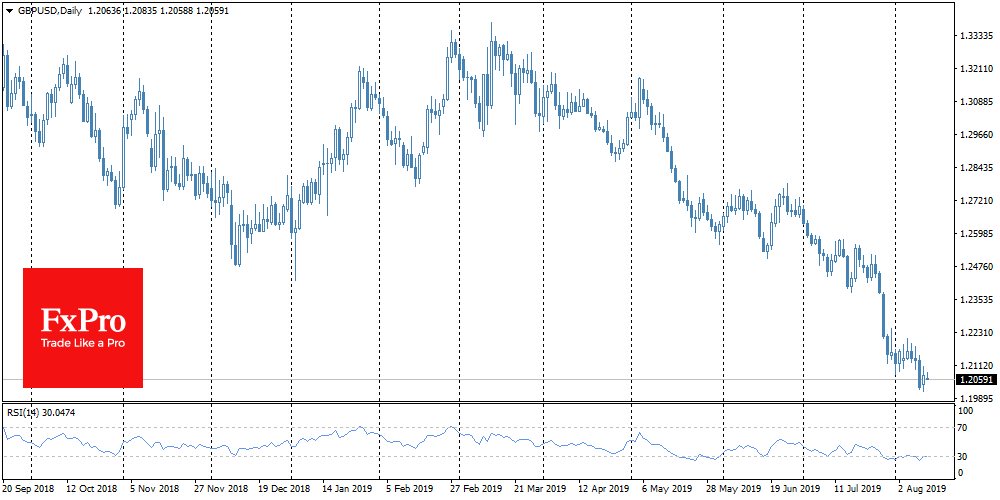Click the 11 Jul 2019 date label
Viewport: 1000px width, 500px height.
click(857, 491)
